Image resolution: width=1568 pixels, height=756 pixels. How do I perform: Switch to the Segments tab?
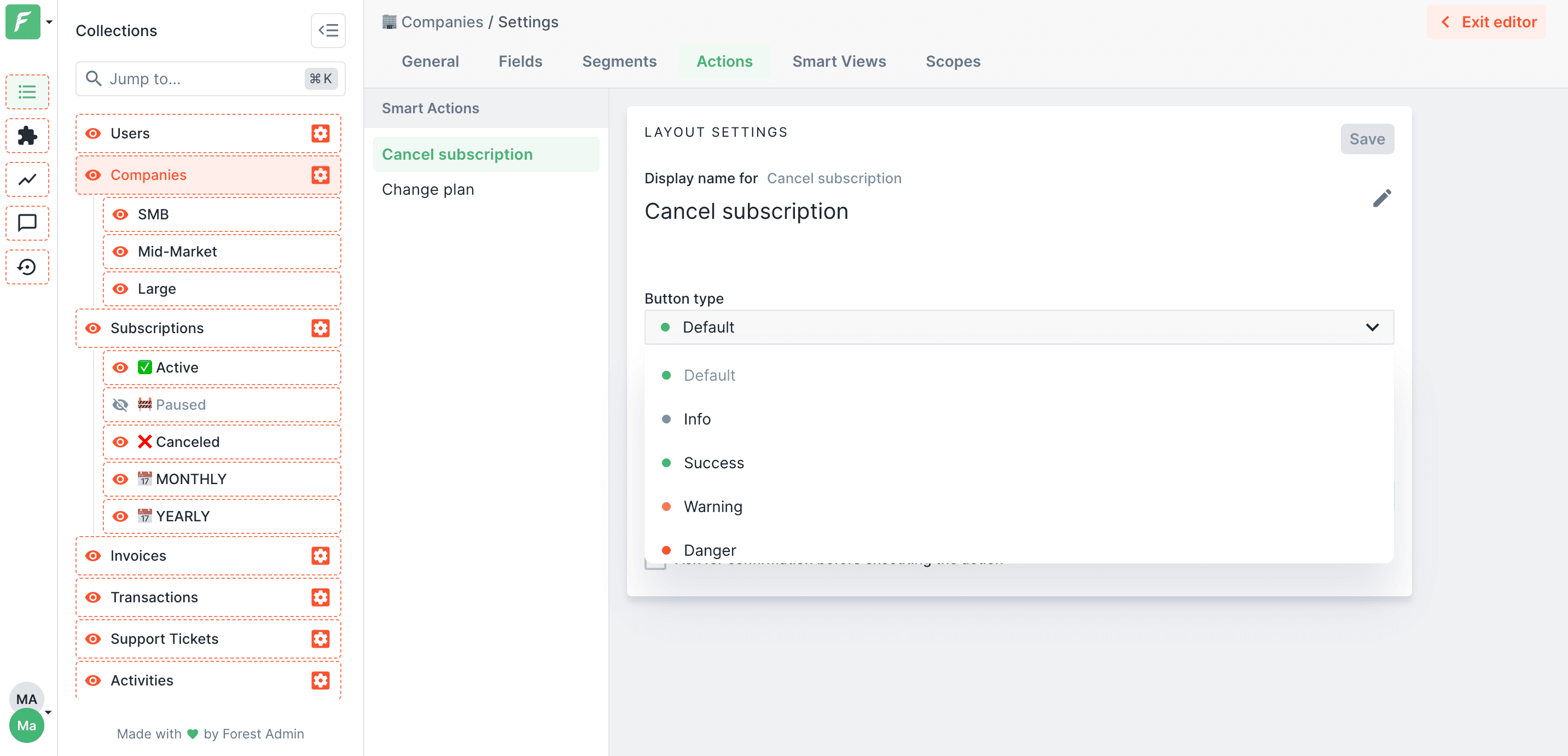coord(619,61)
